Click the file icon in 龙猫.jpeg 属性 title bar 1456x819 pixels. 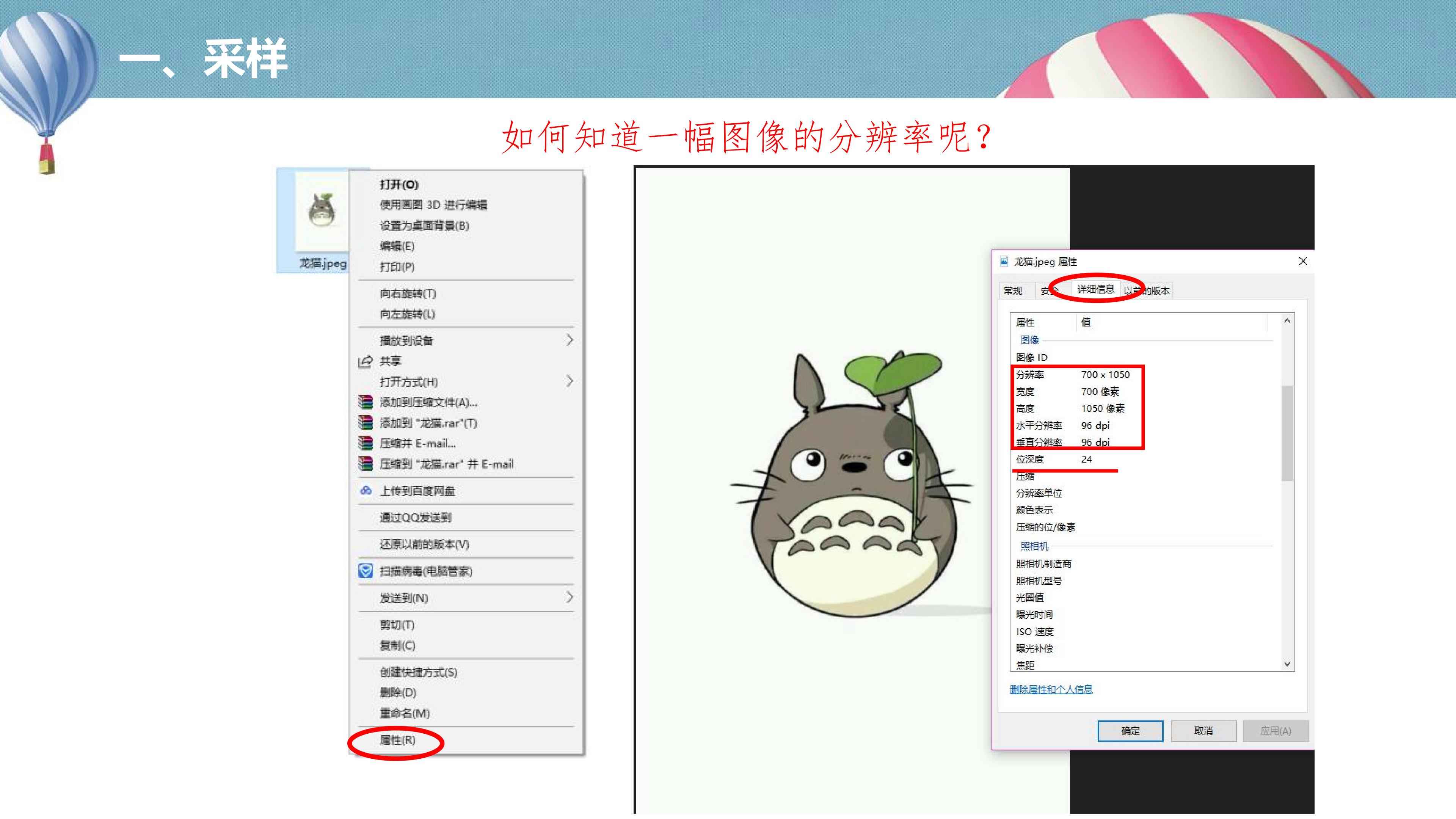pyautogui.click(x=1004, y=261)
